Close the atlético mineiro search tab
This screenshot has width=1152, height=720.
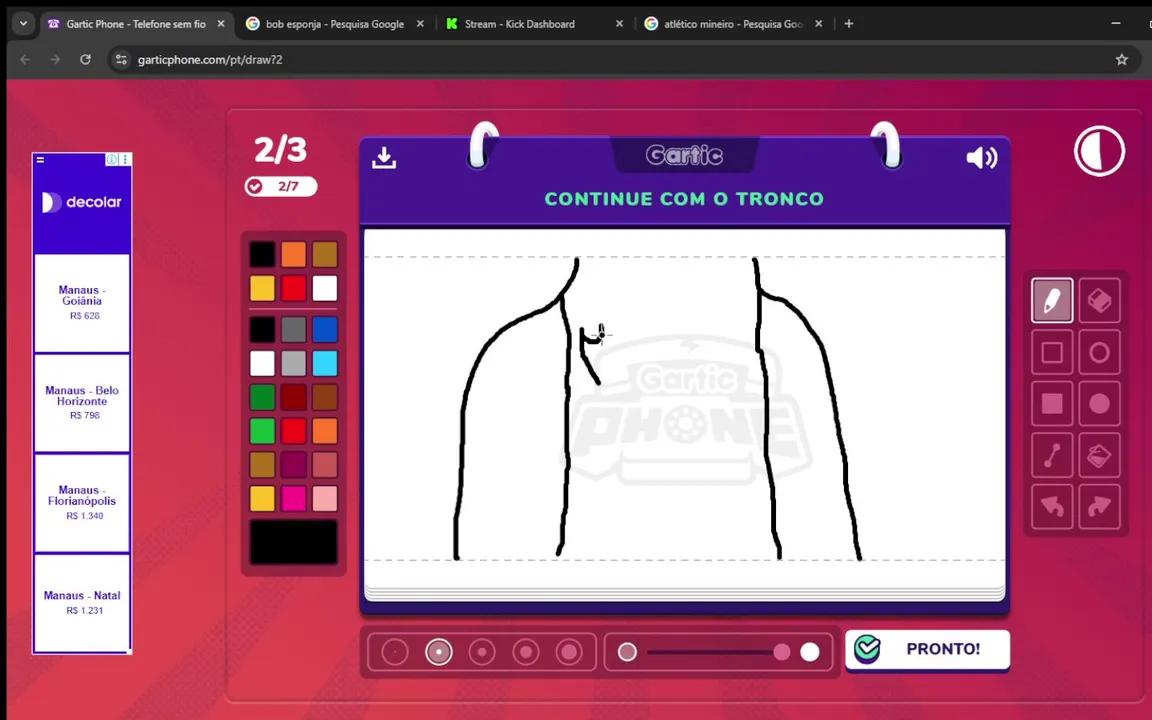click(819, 24)
